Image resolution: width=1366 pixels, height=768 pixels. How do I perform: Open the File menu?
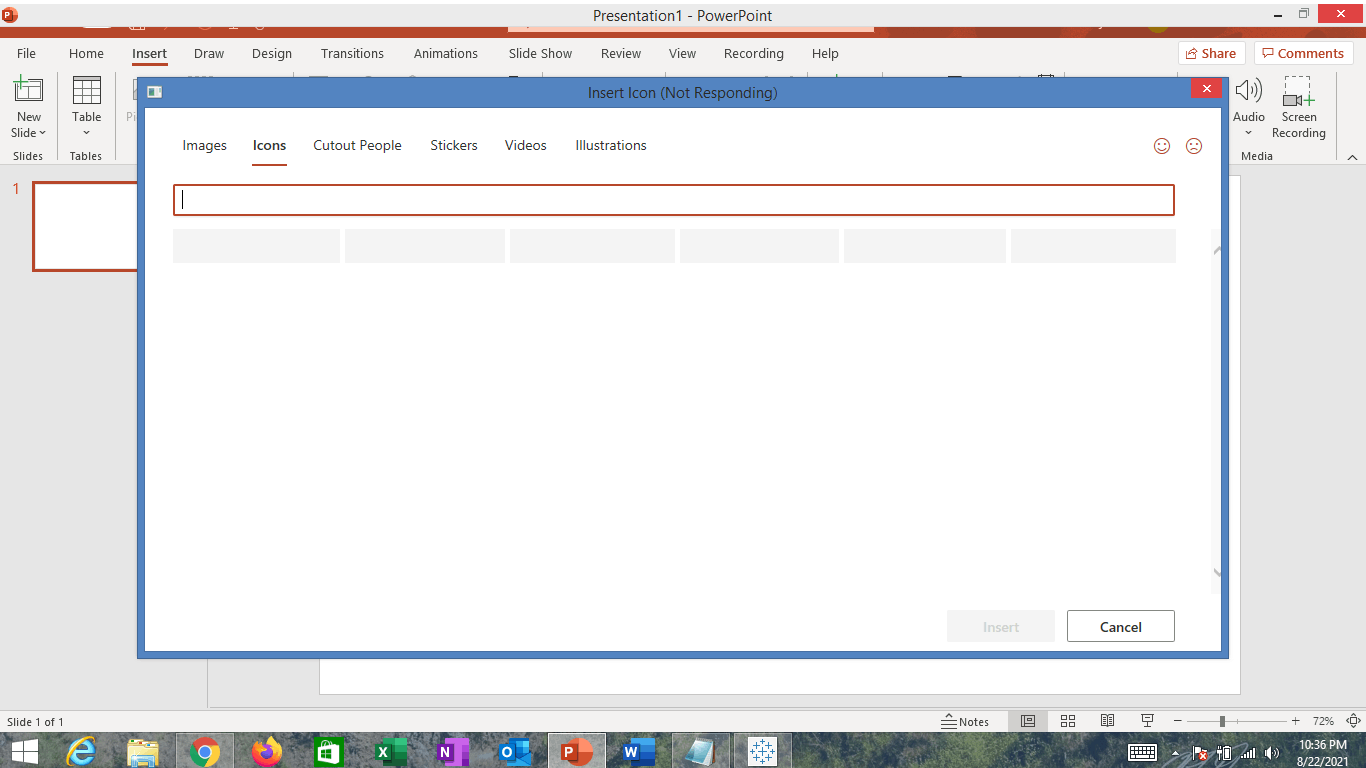point(26,54)
